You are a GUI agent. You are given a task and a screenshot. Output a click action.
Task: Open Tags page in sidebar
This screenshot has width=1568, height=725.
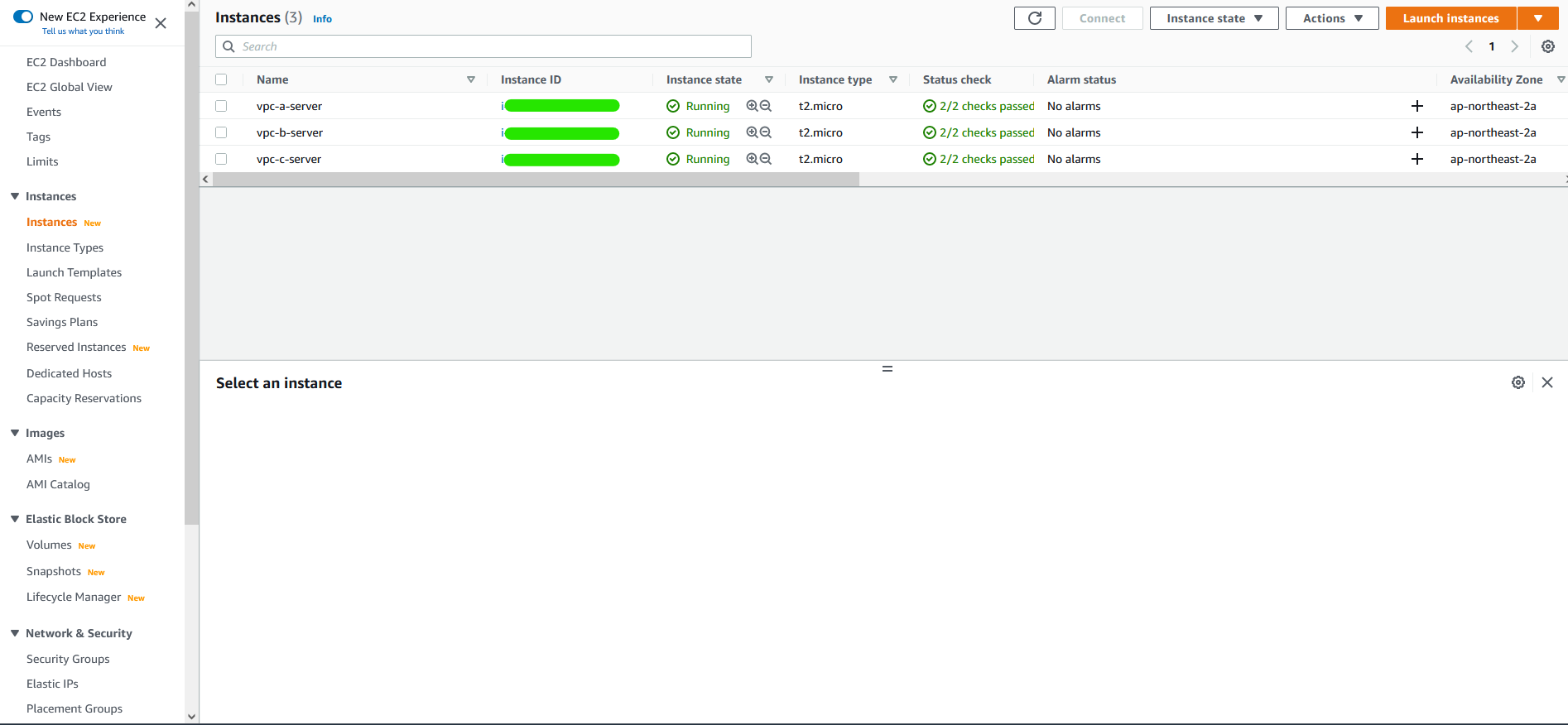click(x=38, y=137)
